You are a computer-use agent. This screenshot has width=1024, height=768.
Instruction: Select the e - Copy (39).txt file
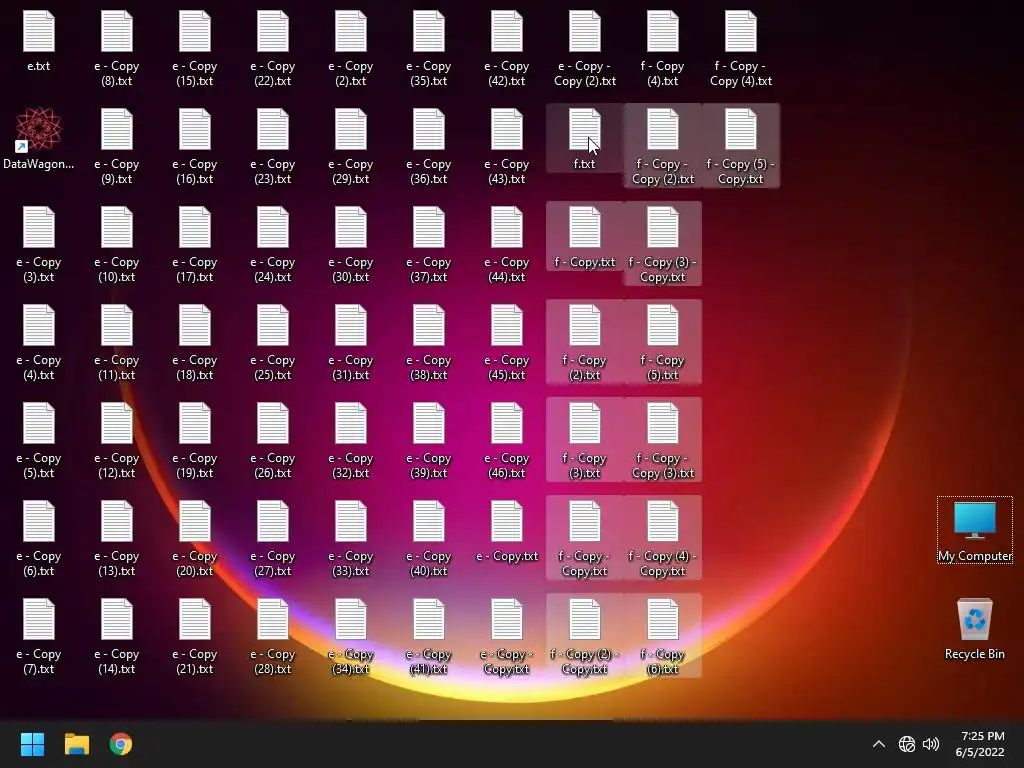pos(428,440)
